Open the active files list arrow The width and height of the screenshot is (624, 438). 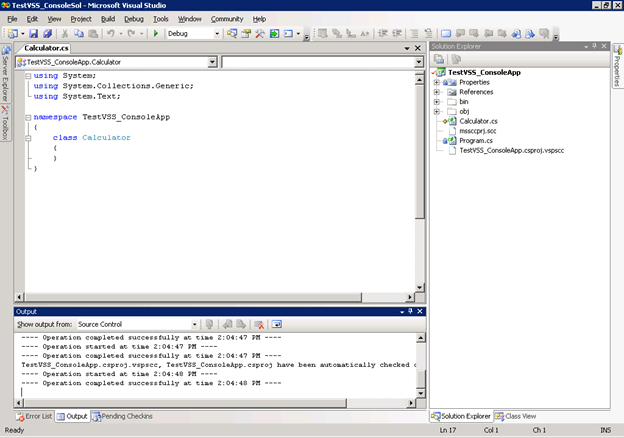point(407,49)
